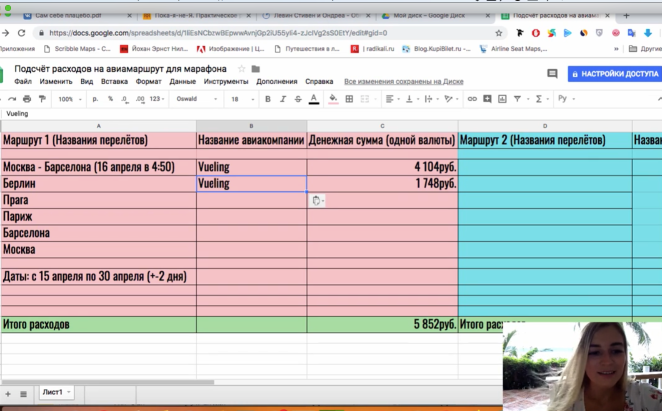Viewport: 662px width, 411px height.
Task: Open the functions sigma menu
Action: tap(541, 99)
